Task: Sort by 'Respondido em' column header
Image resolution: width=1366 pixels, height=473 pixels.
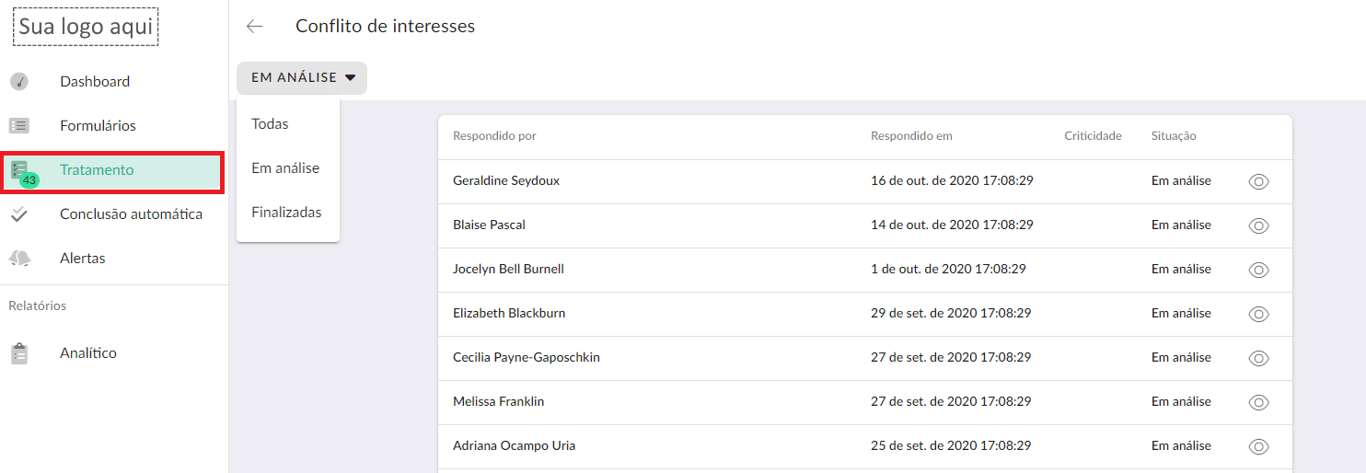Action: click(x=911, y=136)
